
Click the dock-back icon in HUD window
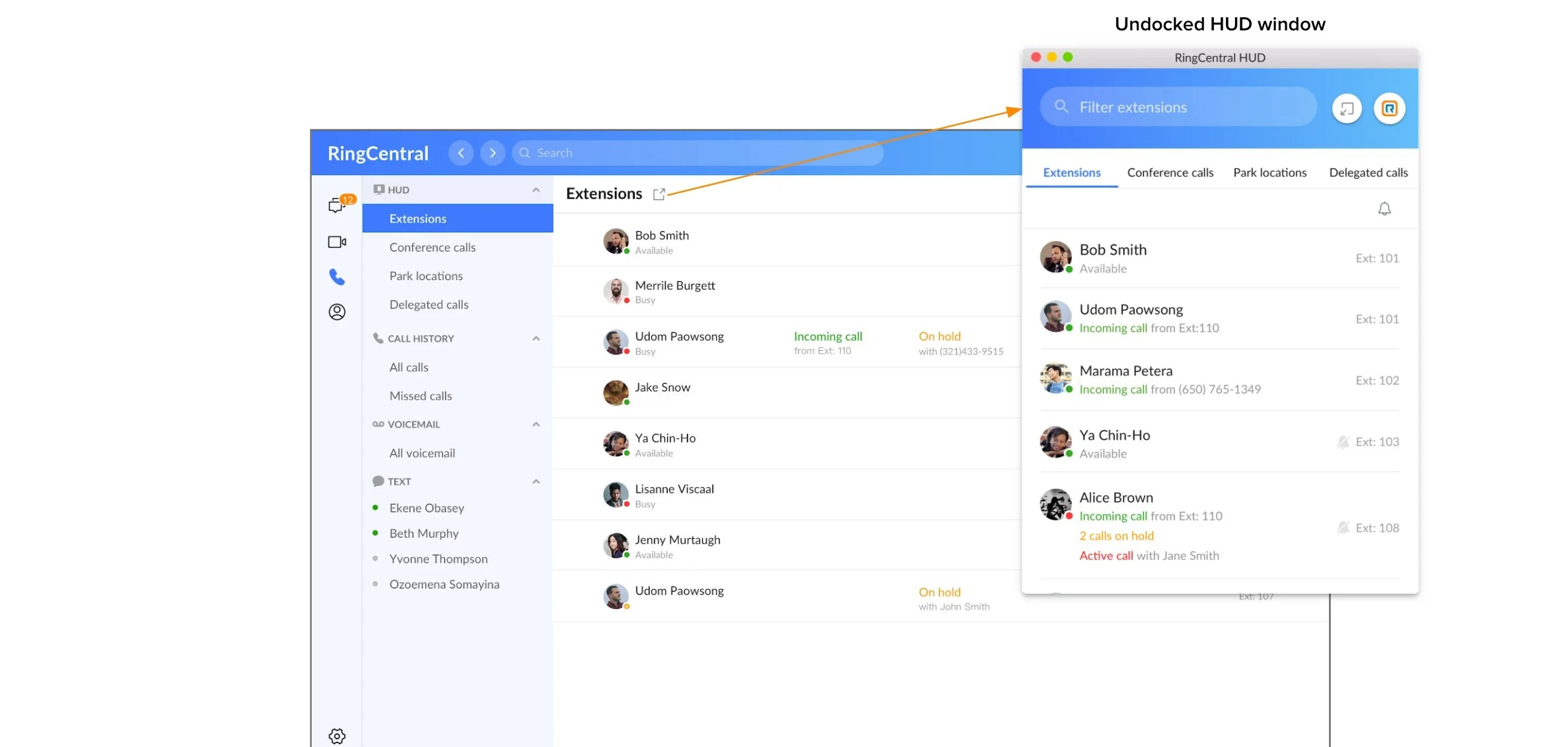(x=1347, y=108)
